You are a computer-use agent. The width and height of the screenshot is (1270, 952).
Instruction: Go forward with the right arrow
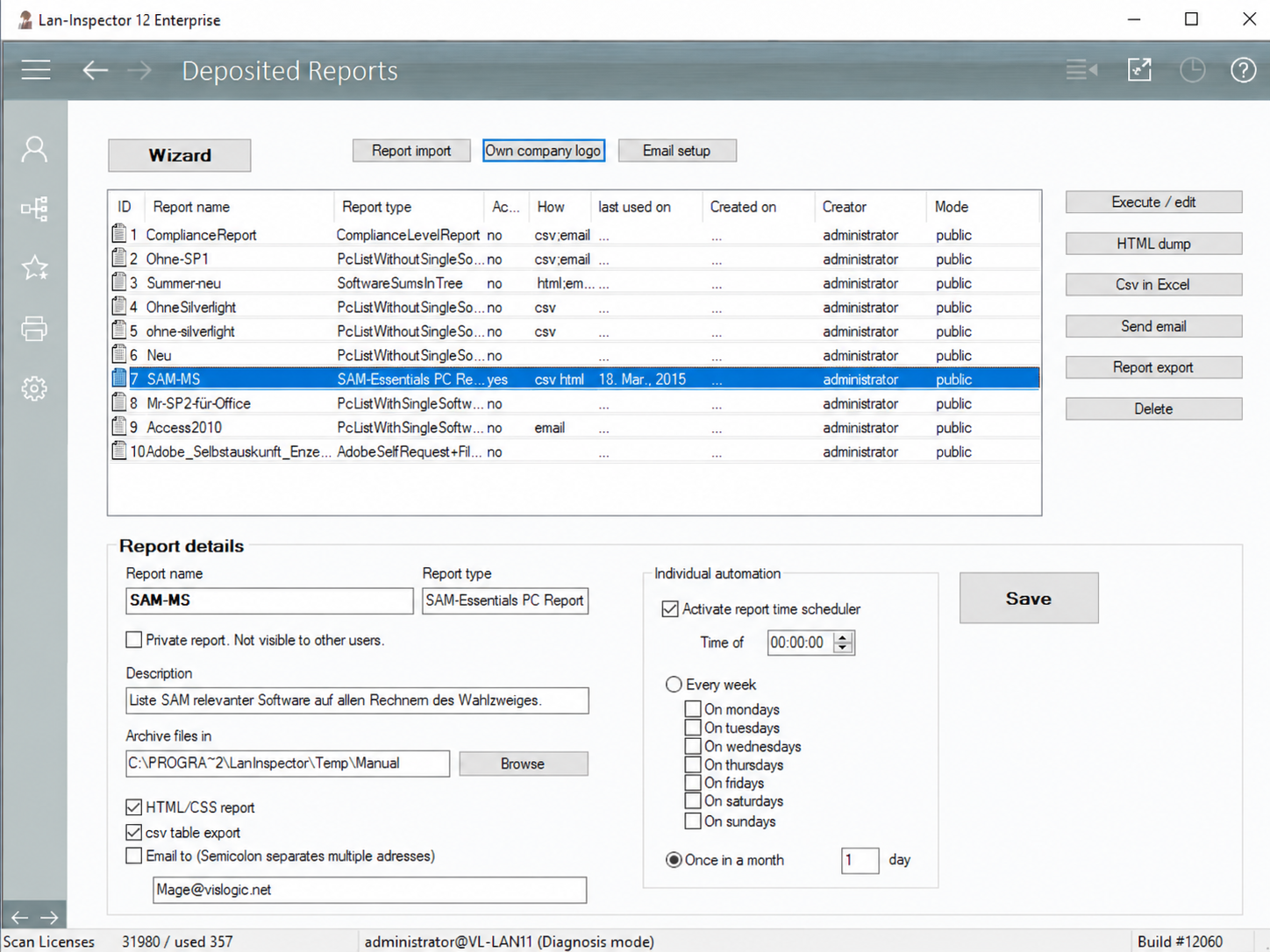tap(139, 70)
